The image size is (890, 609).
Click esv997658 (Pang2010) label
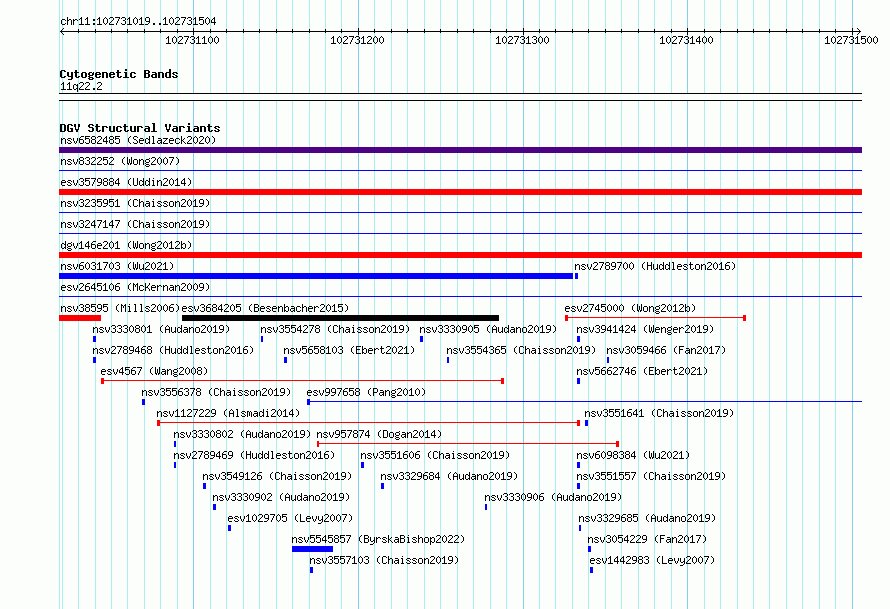pyautogui.click(x=366, y=392)
